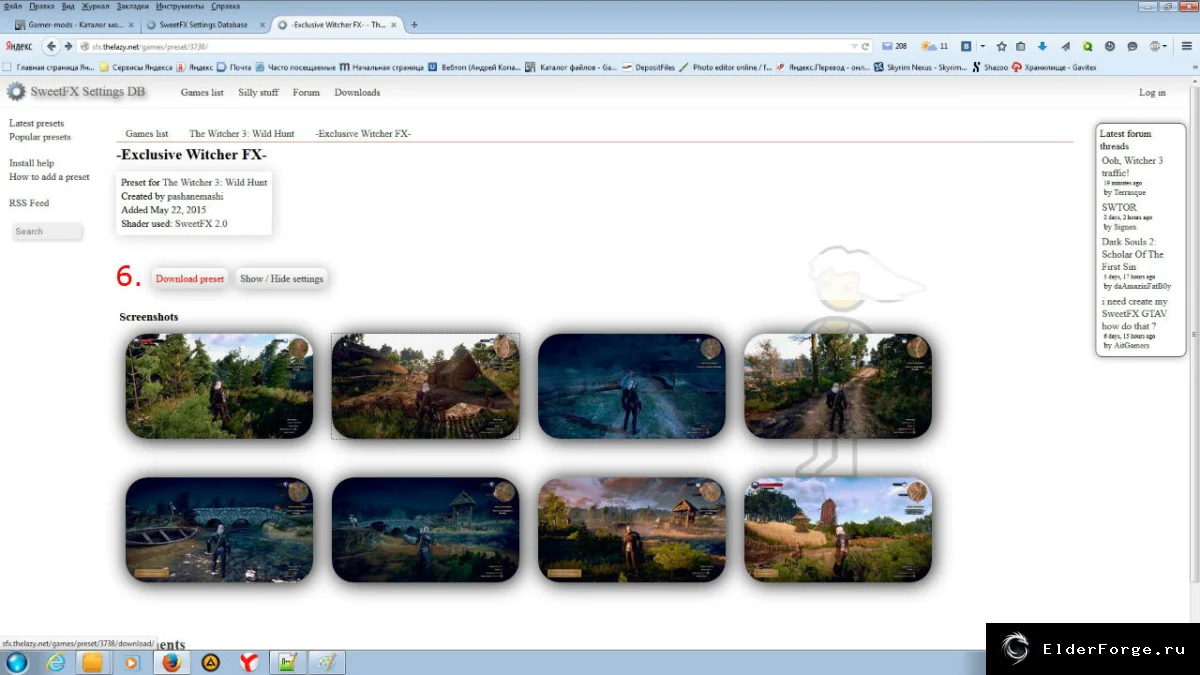This screenshot has height=675, width=1200.
Task: Open How to add a preset link
Action: (x=49, y=177)
